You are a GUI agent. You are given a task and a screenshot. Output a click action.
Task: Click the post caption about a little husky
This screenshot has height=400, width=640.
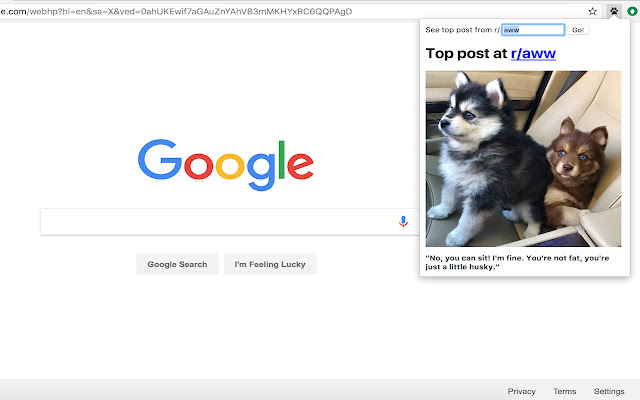(517, 262)
